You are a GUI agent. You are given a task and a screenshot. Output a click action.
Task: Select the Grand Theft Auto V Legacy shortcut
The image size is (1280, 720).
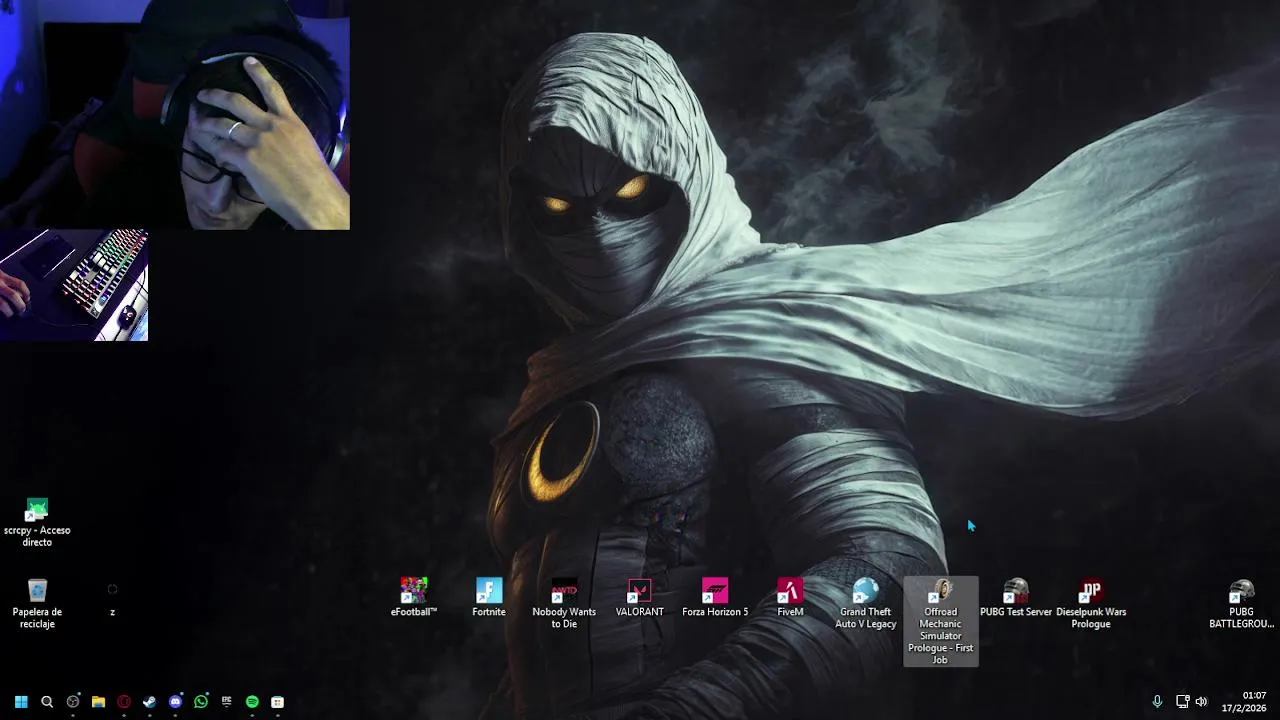pos(866,603)
